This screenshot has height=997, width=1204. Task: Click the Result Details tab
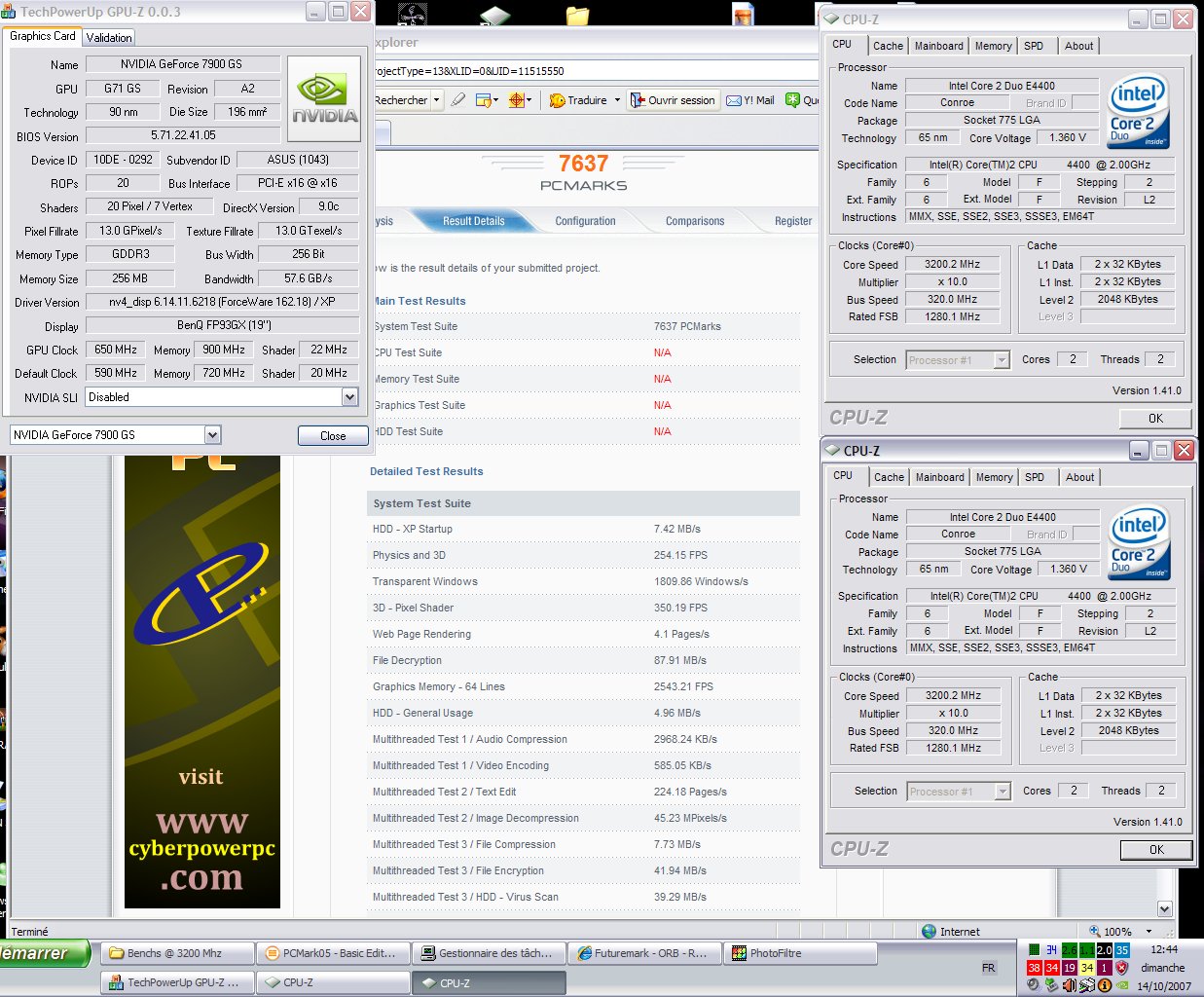click(474, 221)
